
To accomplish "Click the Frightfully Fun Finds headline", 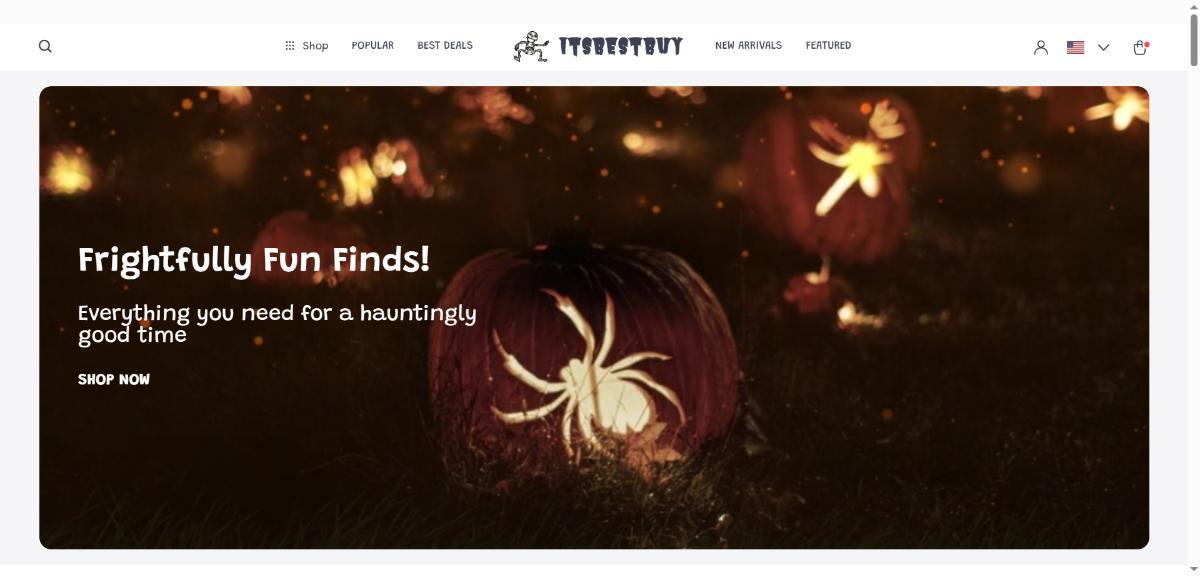I will [x=254, y=260].
